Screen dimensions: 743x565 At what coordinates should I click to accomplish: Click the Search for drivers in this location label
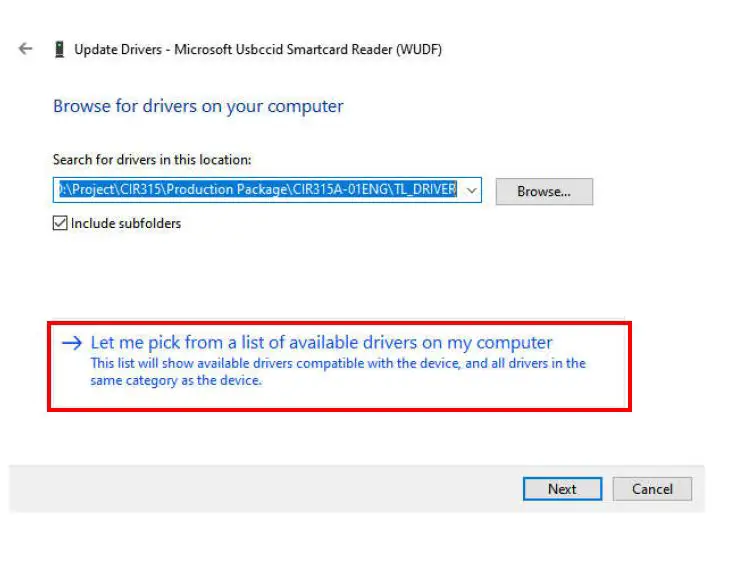pos(152,160)
